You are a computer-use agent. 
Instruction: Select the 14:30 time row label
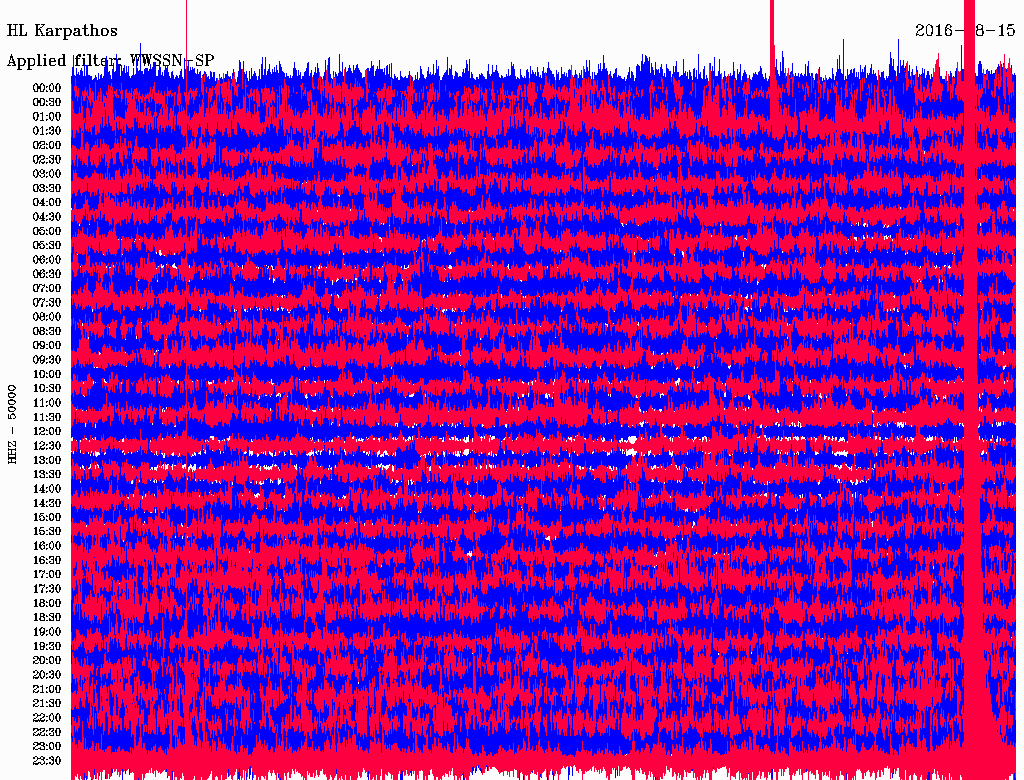pyautogui.click(x=47, y=503)
